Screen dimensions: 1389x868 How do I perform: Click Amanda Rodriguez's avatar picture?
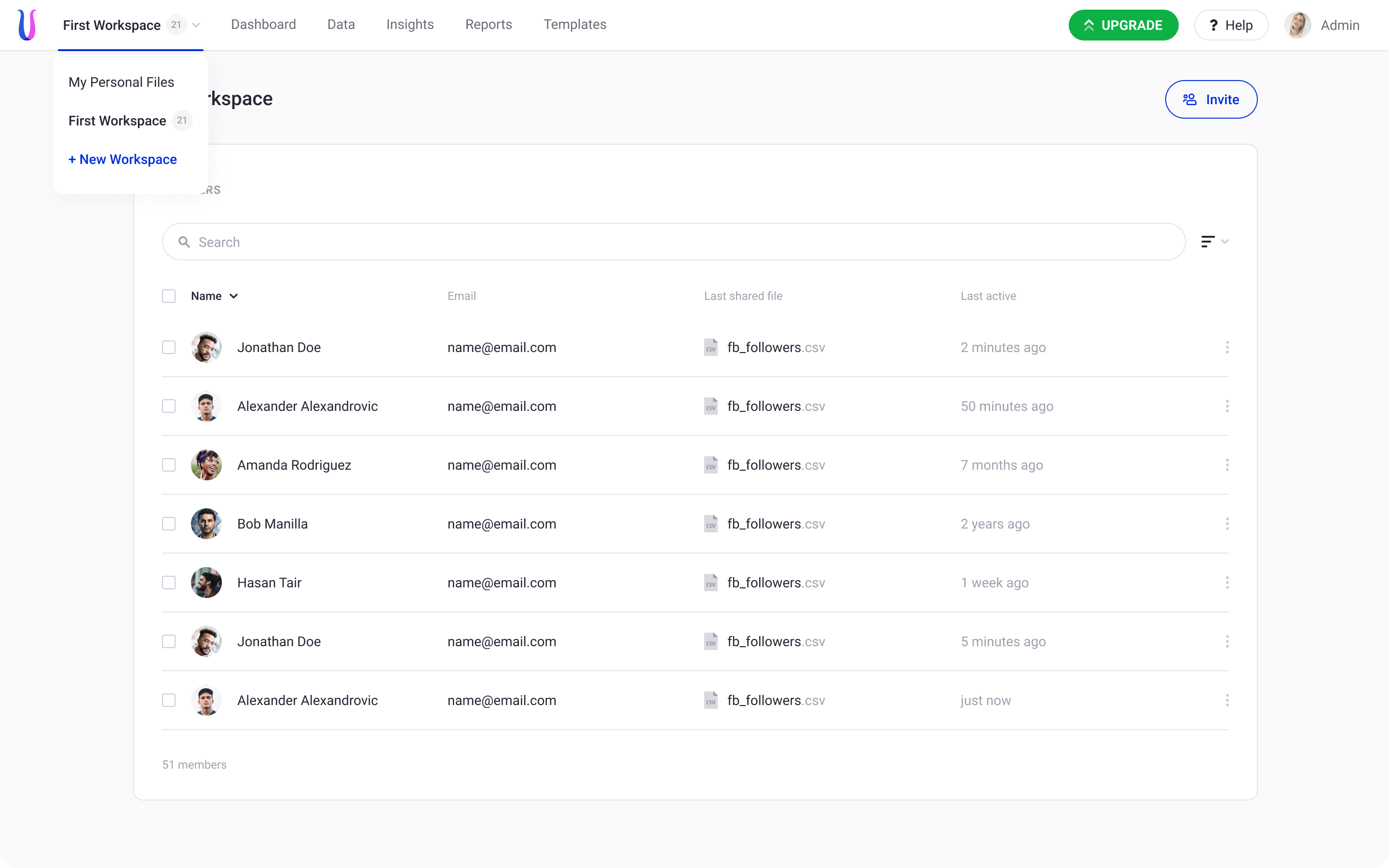(x=206, y=465)
